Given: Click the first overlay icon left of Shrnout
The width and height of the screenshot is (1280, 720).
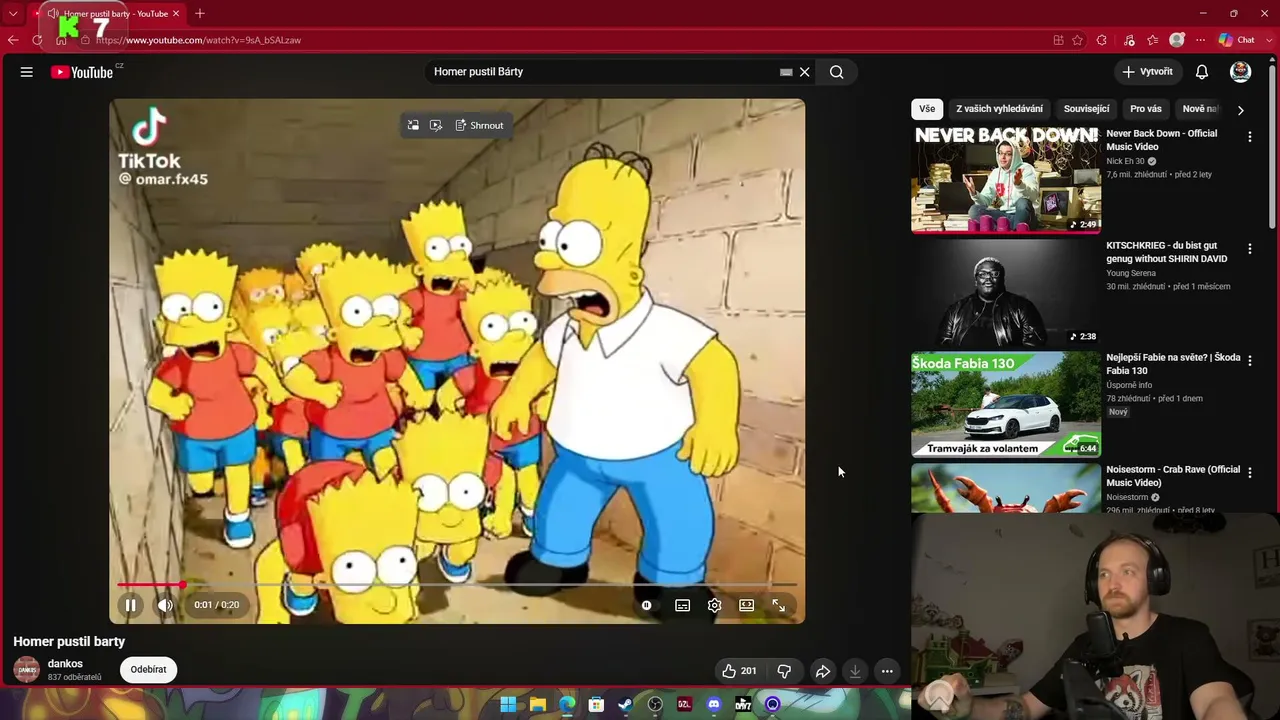Looking at the screenshot, I should 413,126.
